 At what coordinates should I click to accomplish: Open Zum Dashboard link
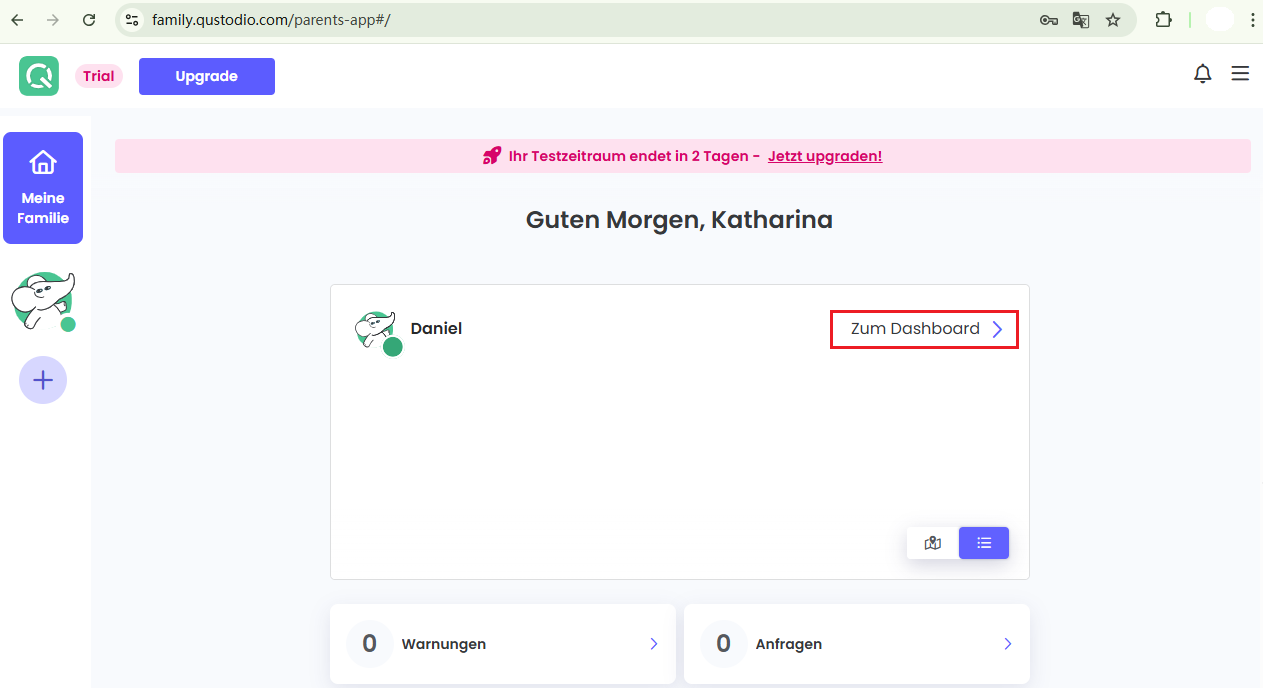click(924, 329)
